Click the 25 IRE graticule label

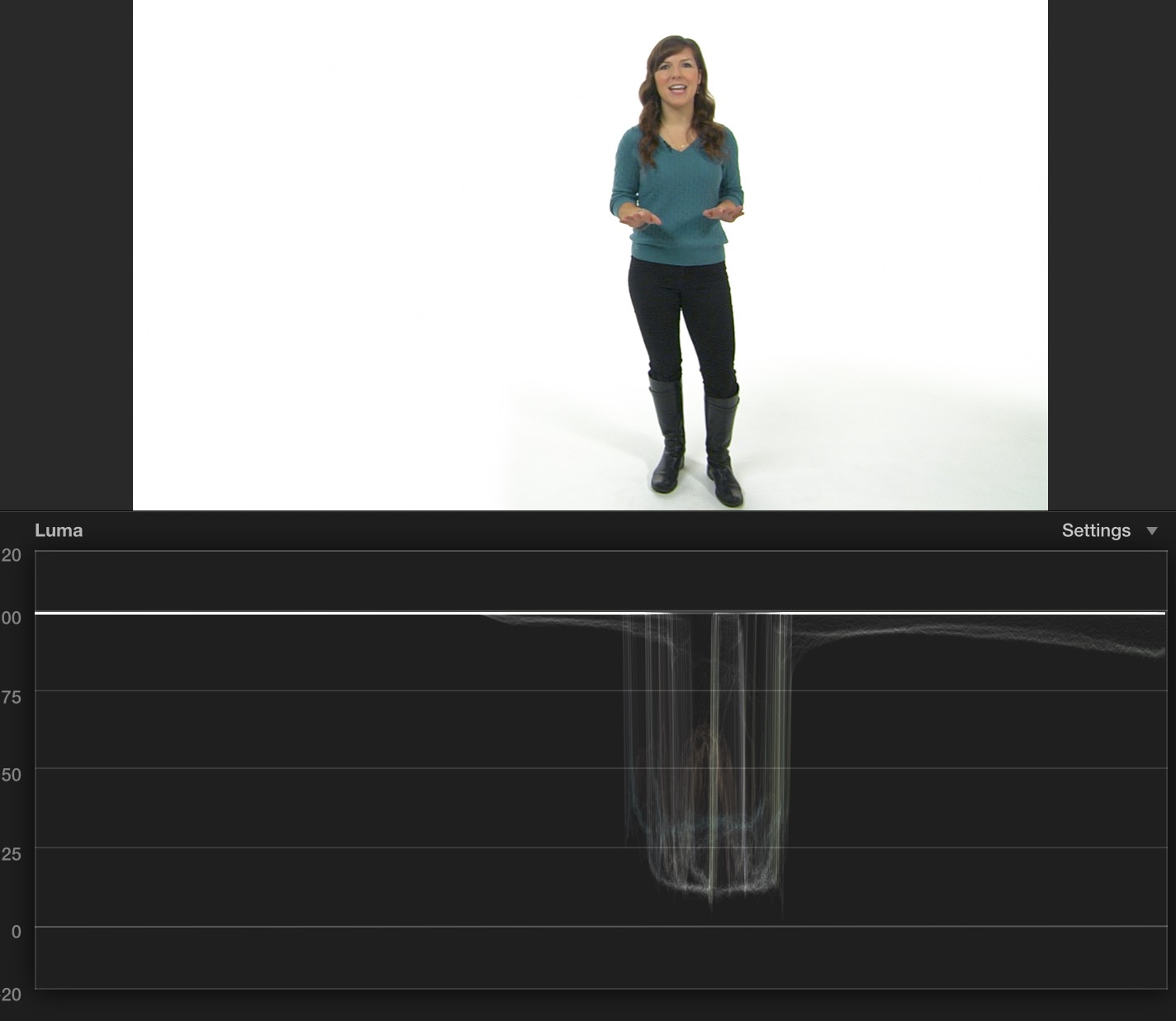(x=13, y=853)
